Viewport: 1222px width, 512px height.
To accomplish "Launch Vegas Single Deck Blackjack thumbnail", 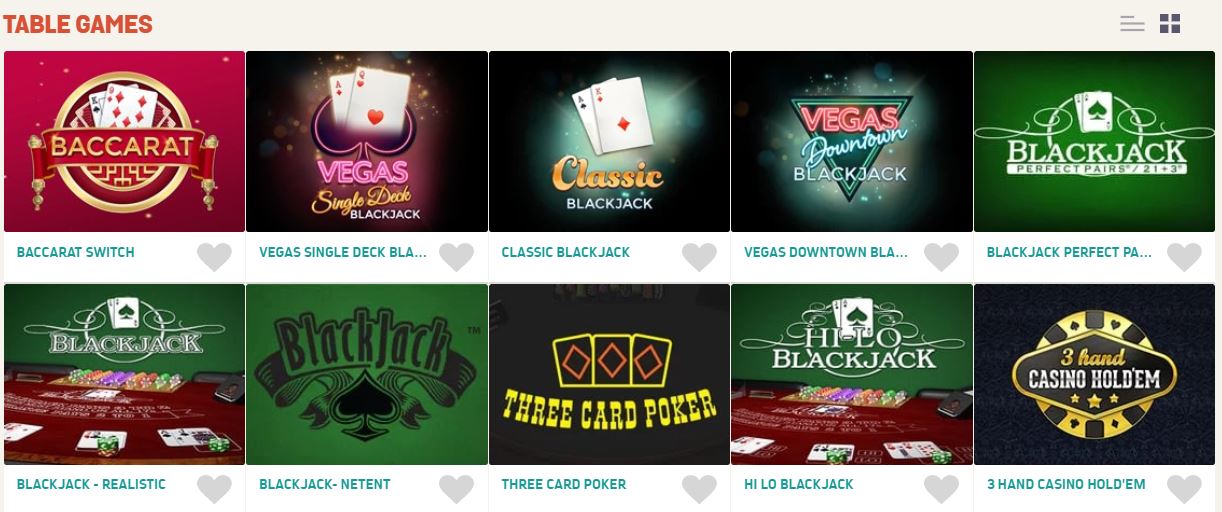I will click(367, 142).
